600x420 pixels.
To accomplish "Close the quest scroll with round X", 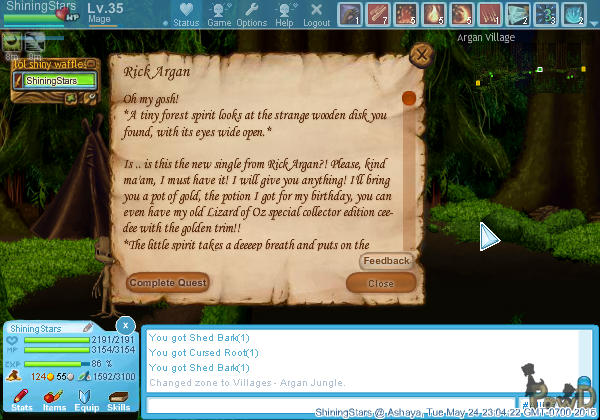I will (422, 54).
